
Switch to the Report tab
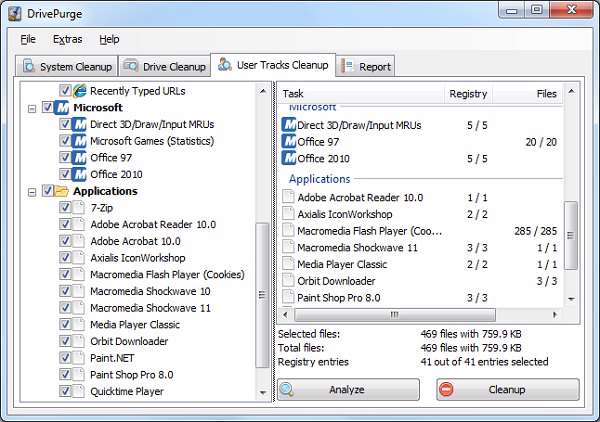(x=365, y=66)
